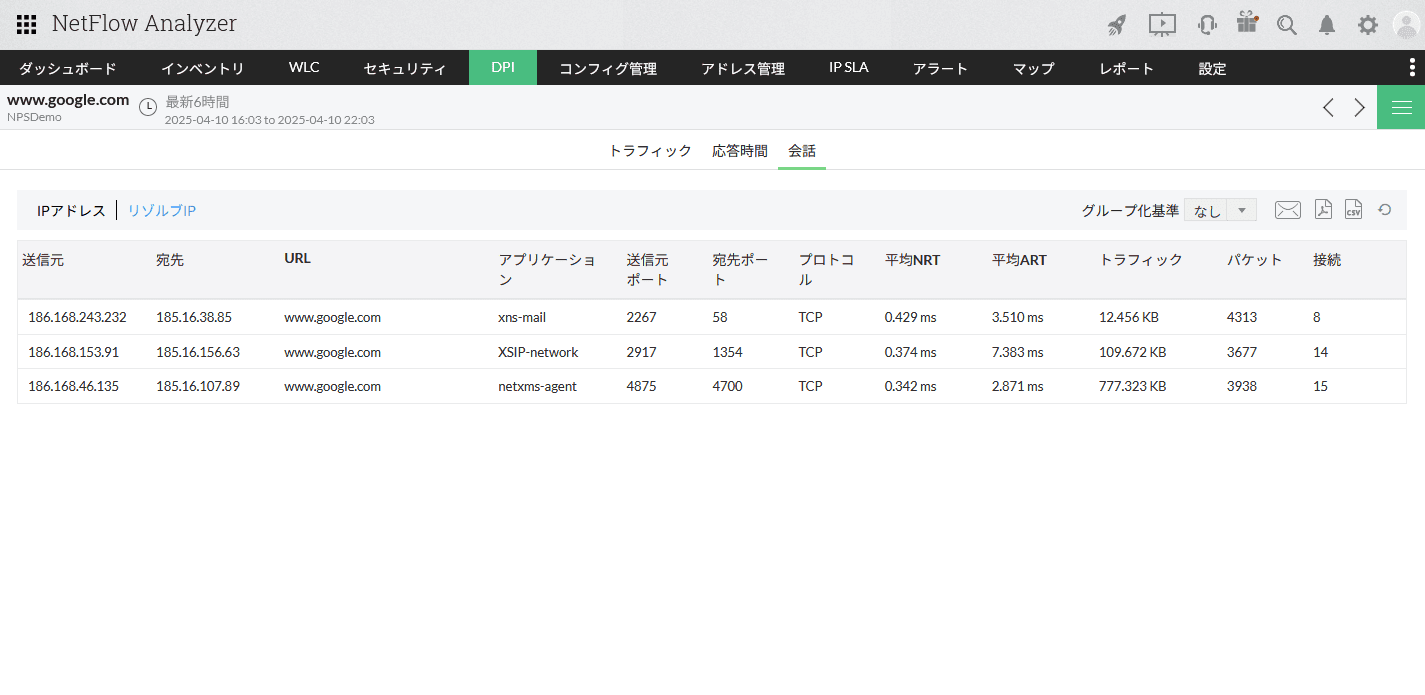Click source IP 186.168.46.135
The height and width of the screenshot is (695, 1425).
coord(73,386)
